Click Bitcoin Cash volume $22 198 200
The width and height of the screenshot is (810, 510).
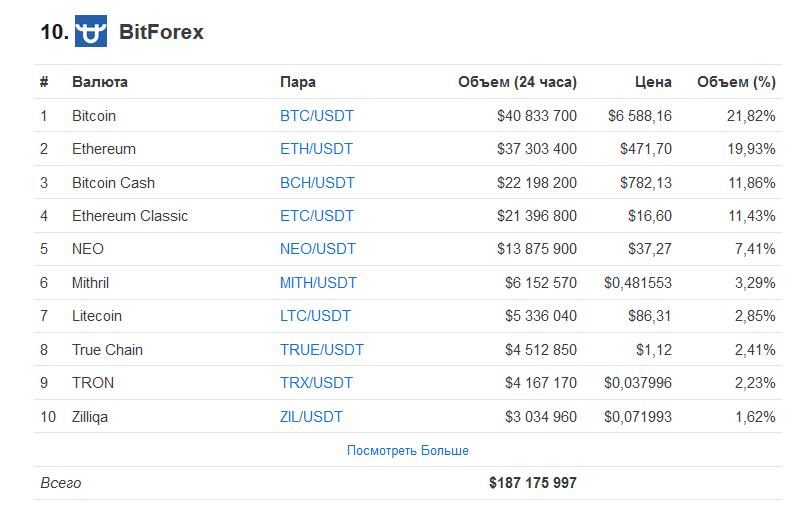click(537, 183)
